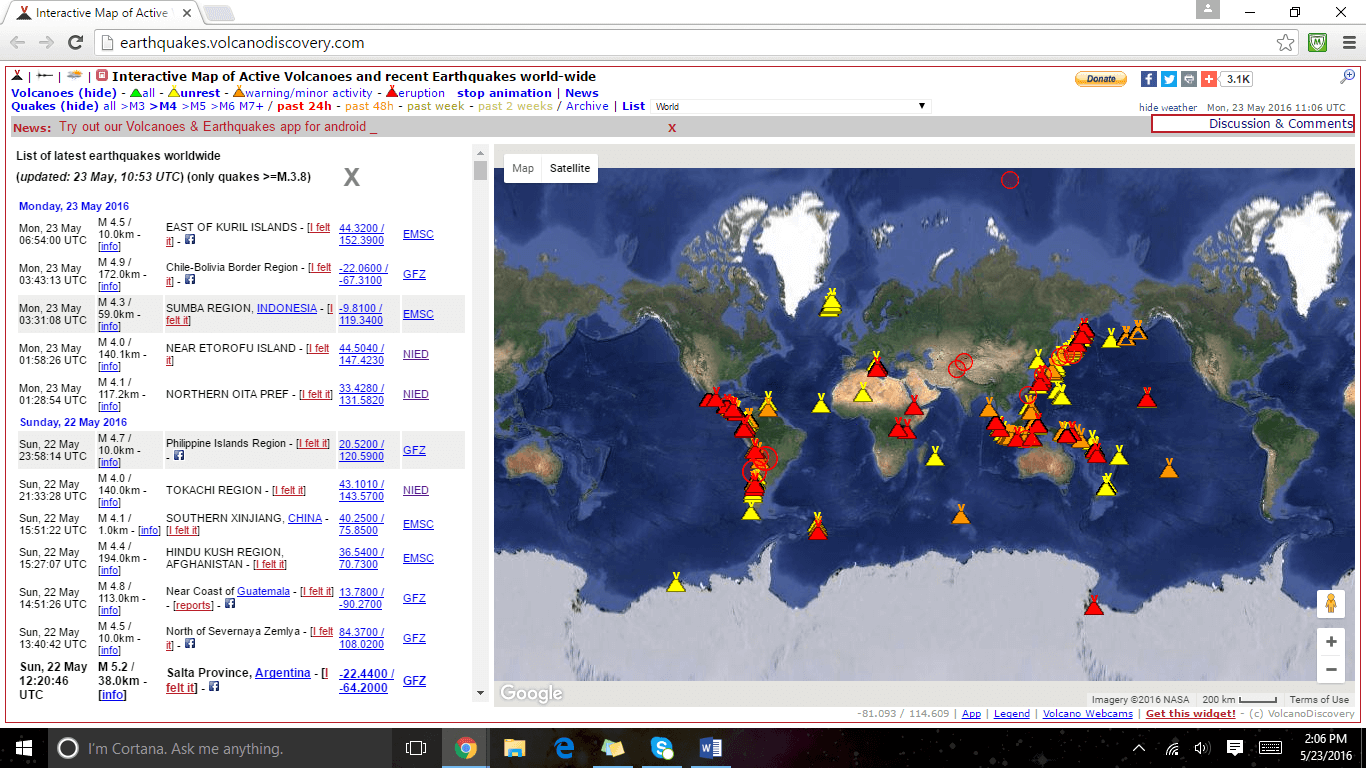Click Facebook icon in Near Coast of Guatemala row

(229, 604)
